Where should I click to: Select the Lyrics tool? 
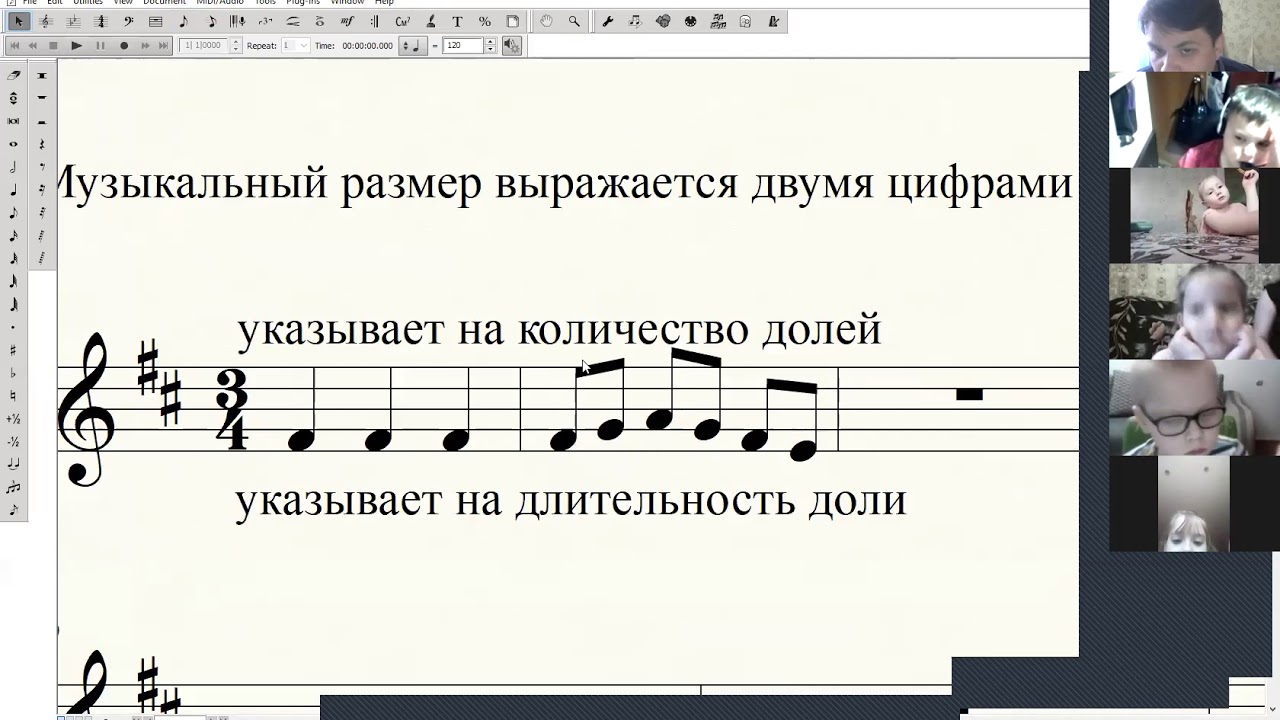tap(430, 21)
